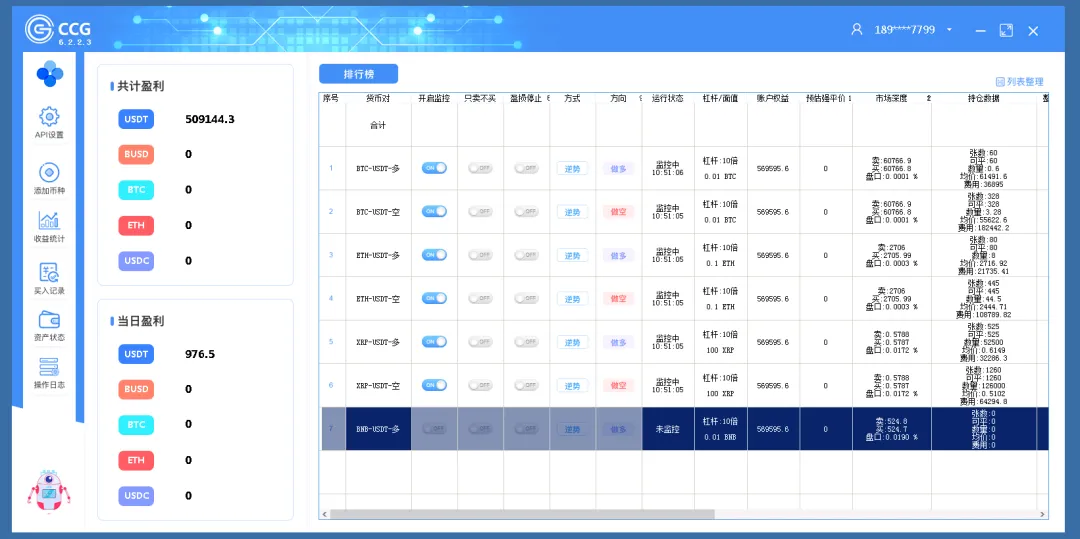Open 买入记录 sidebar icon
This screenshot has width=1080, height=539.
[49, 278]
